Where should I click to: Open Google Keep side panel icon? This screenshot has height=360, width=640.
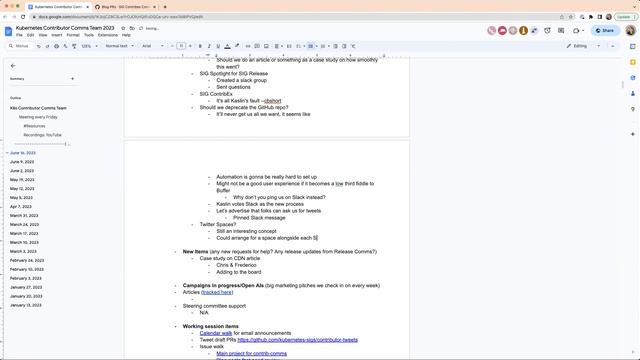pos(633,62)
